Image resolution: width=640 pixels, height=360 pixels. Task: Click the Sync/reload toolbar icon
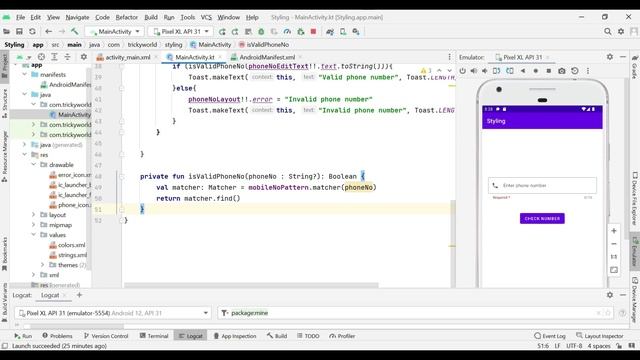pos(32,31)
